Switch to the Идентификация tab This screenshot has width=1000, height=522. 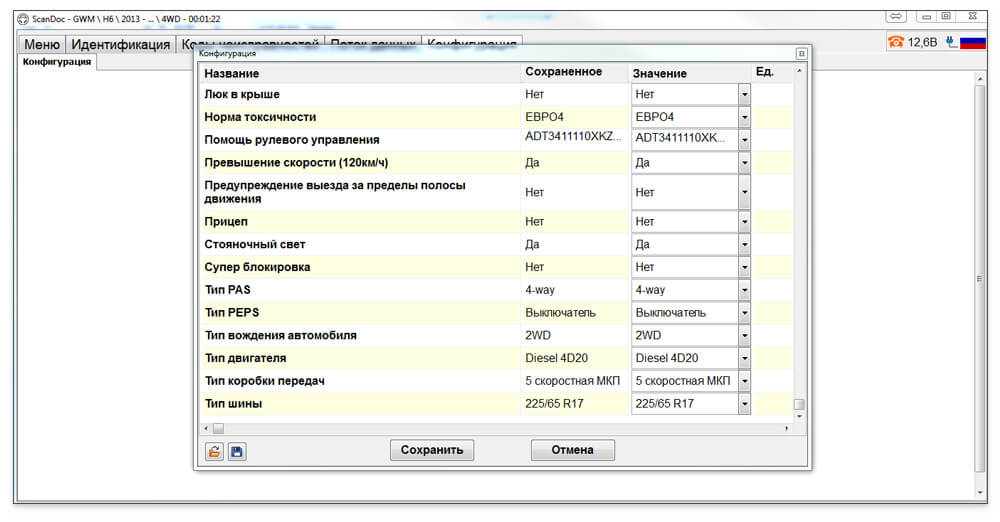click(121, 44)
